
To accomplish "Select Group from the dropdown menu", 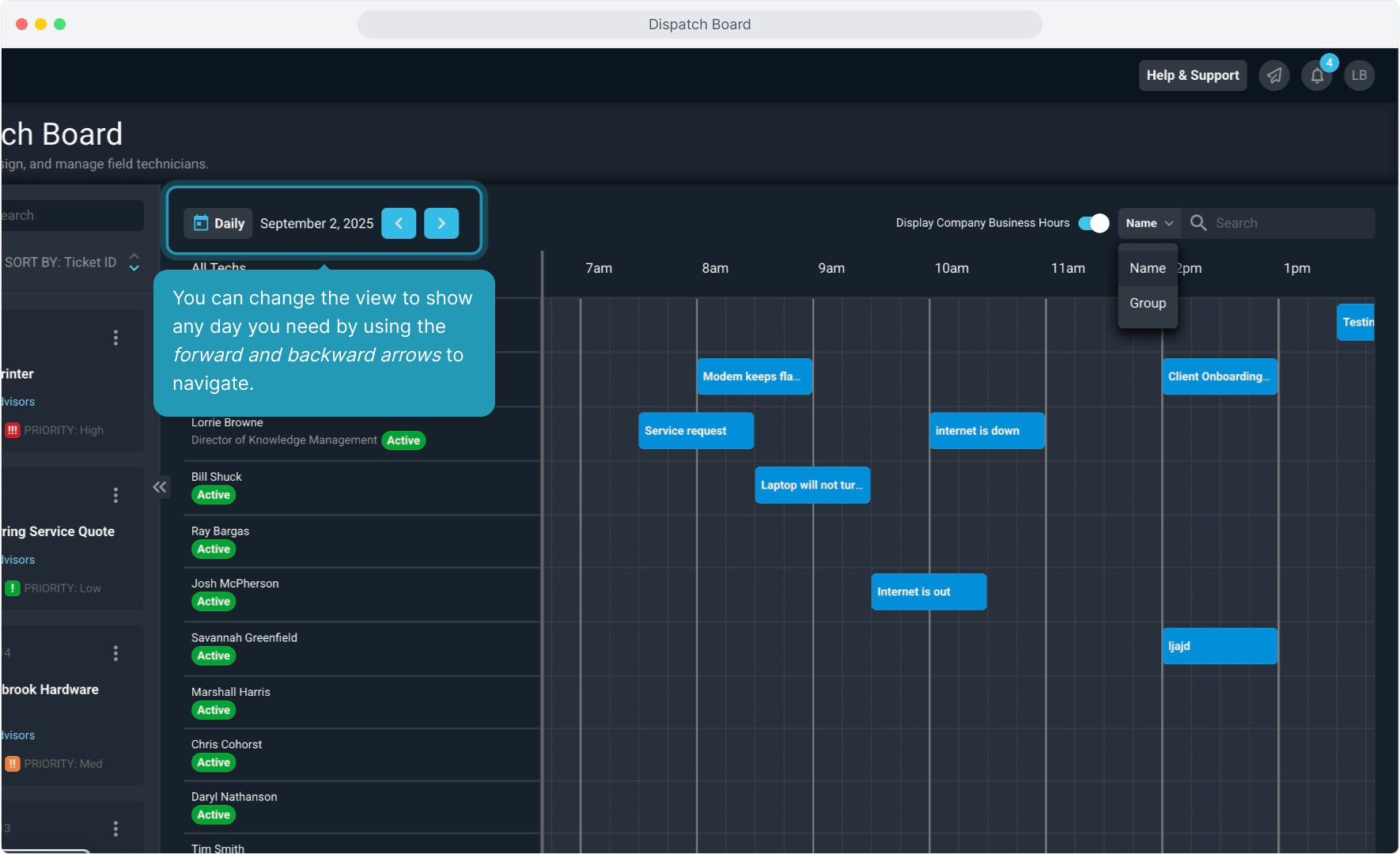I will [x=1147, y=304].
